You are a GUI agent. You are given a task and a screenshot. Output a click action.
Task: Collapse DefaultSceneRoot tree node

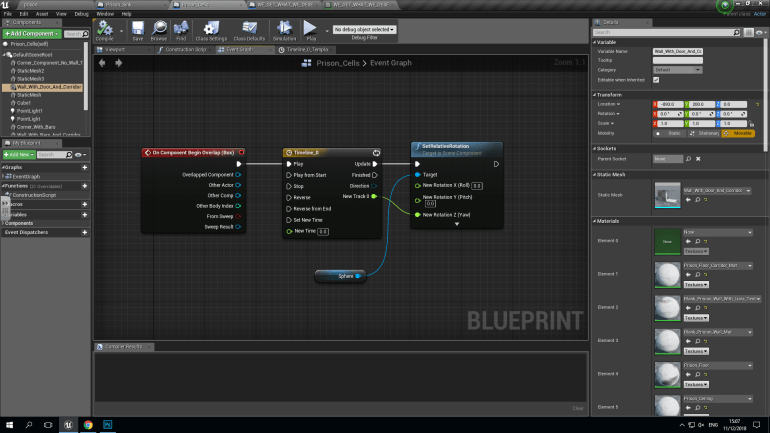pos(4,55)
